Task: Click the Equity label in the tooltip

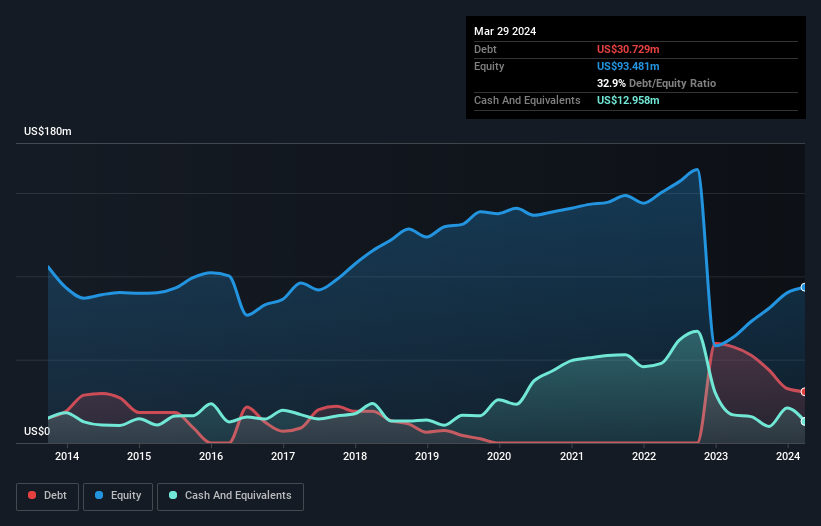Action: click(489, 66)
